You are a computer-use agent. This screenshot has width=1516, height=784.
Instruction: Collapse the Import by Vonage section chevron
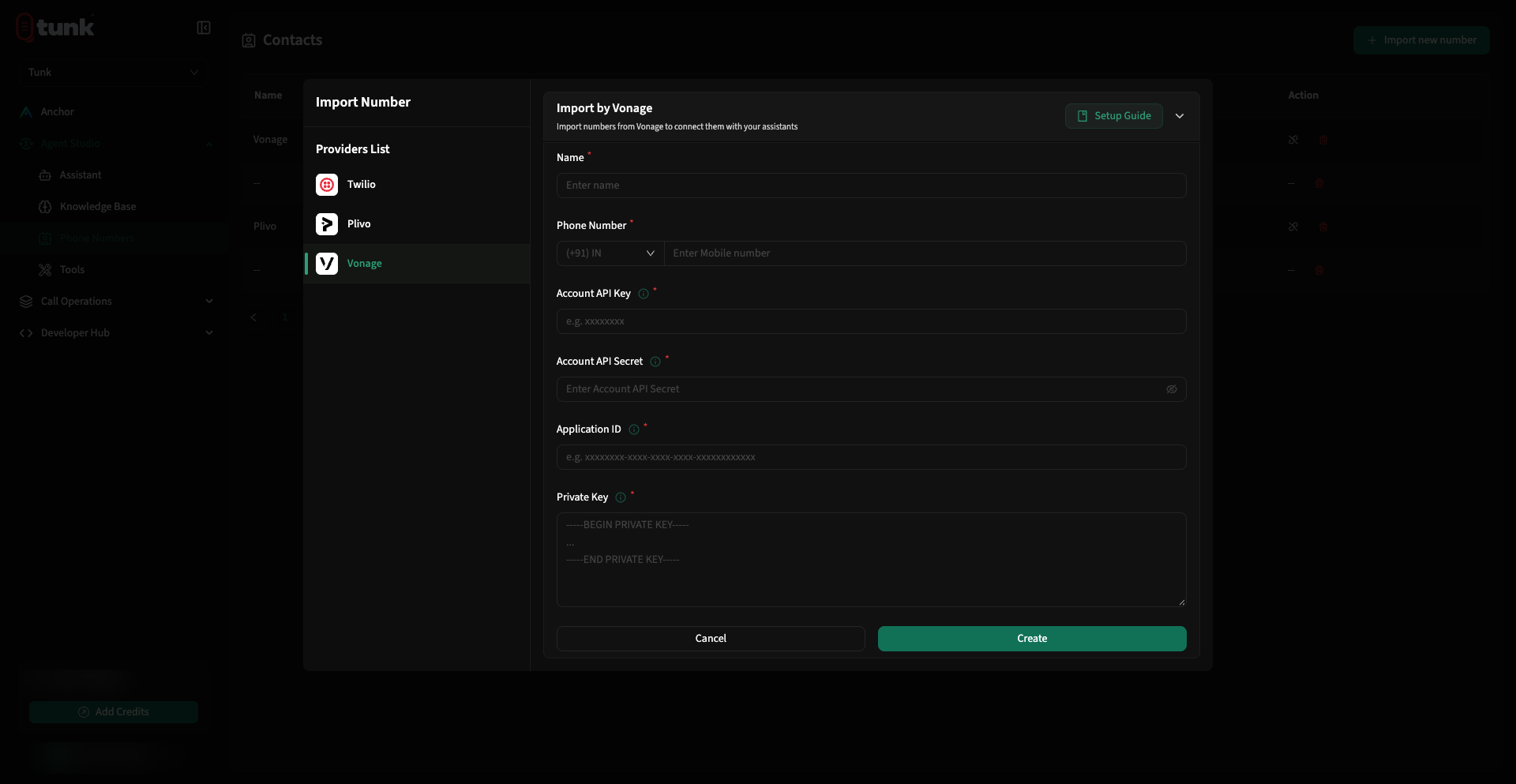pos(1180,116)
